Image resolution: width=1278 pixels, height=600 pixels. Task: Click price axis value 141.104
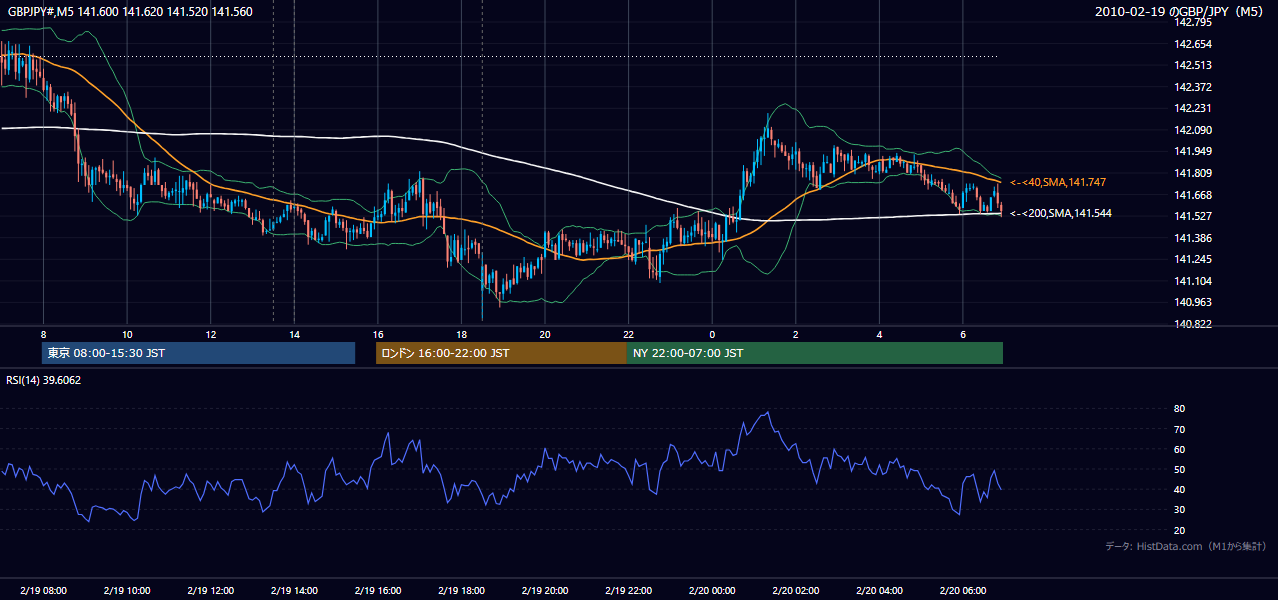click(1192, 281)
